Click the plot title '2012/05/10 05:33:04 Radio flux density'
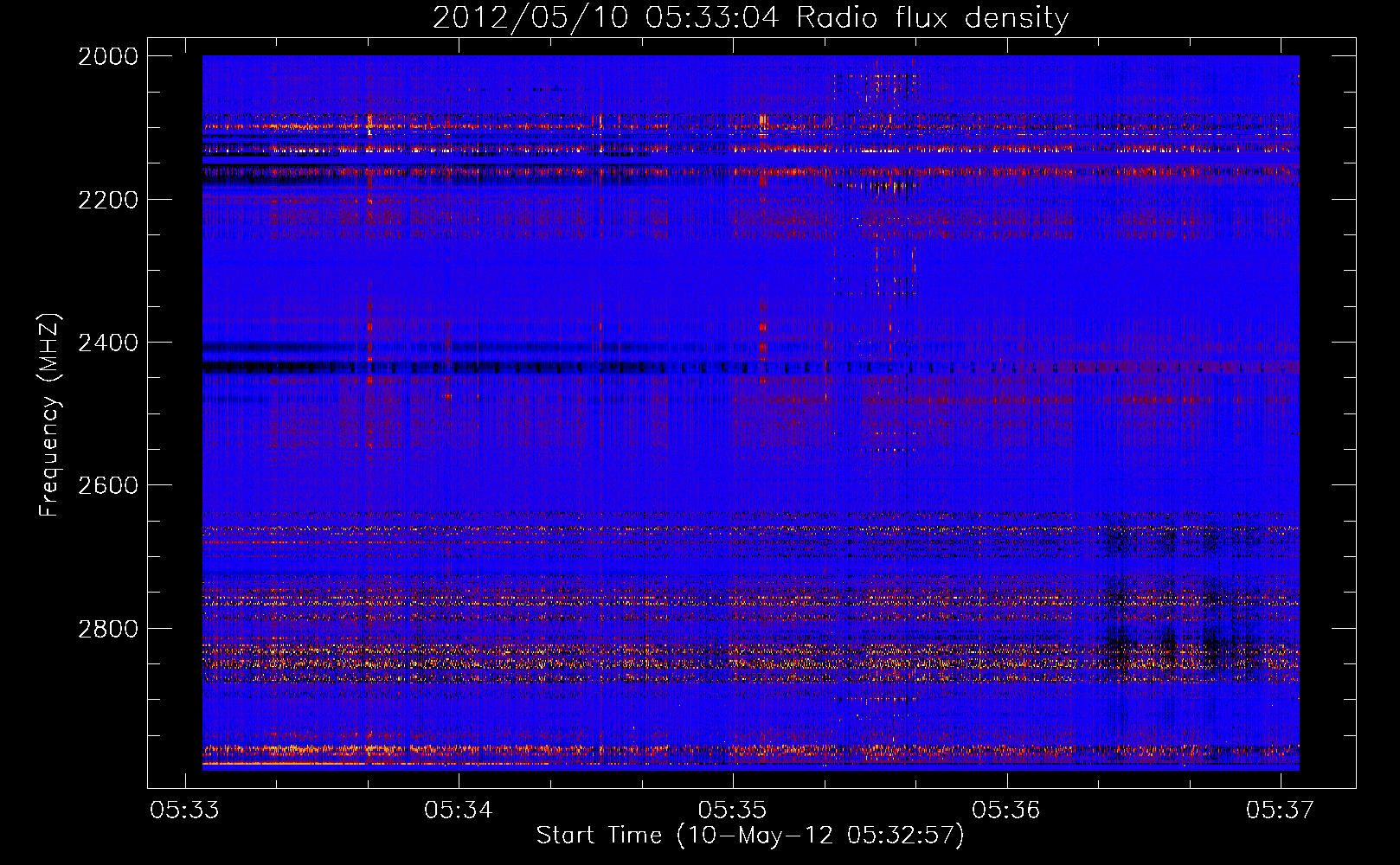Viewport: 1400px width, 865px height. coord(750,17)
